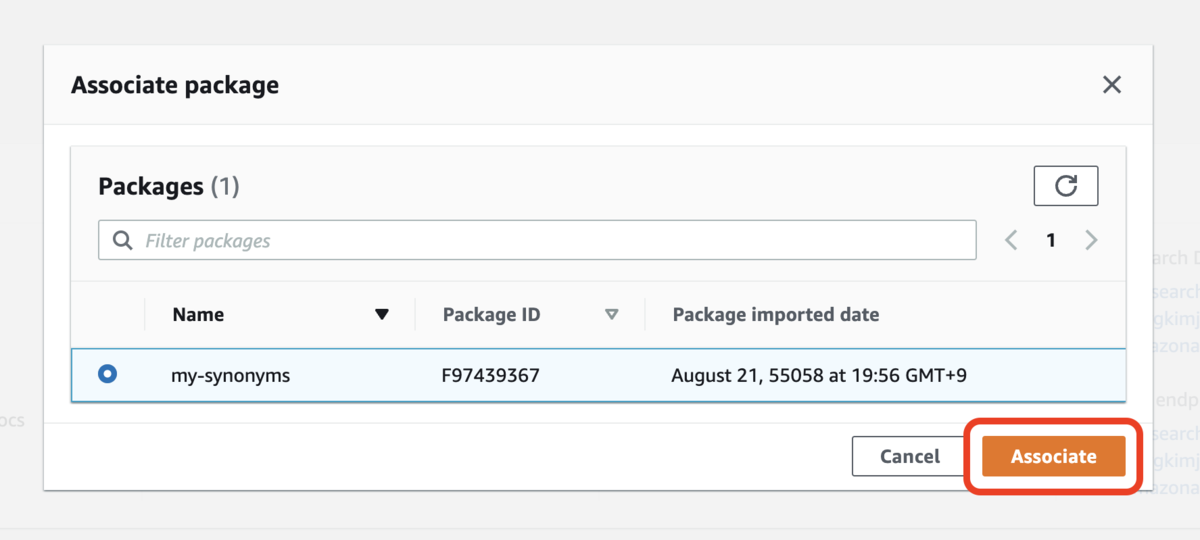Click page number 1 in pagination
Image resolution: width=1200 pixels, height=540 pixels.
pyautogui.click(x=1051, y=240)
